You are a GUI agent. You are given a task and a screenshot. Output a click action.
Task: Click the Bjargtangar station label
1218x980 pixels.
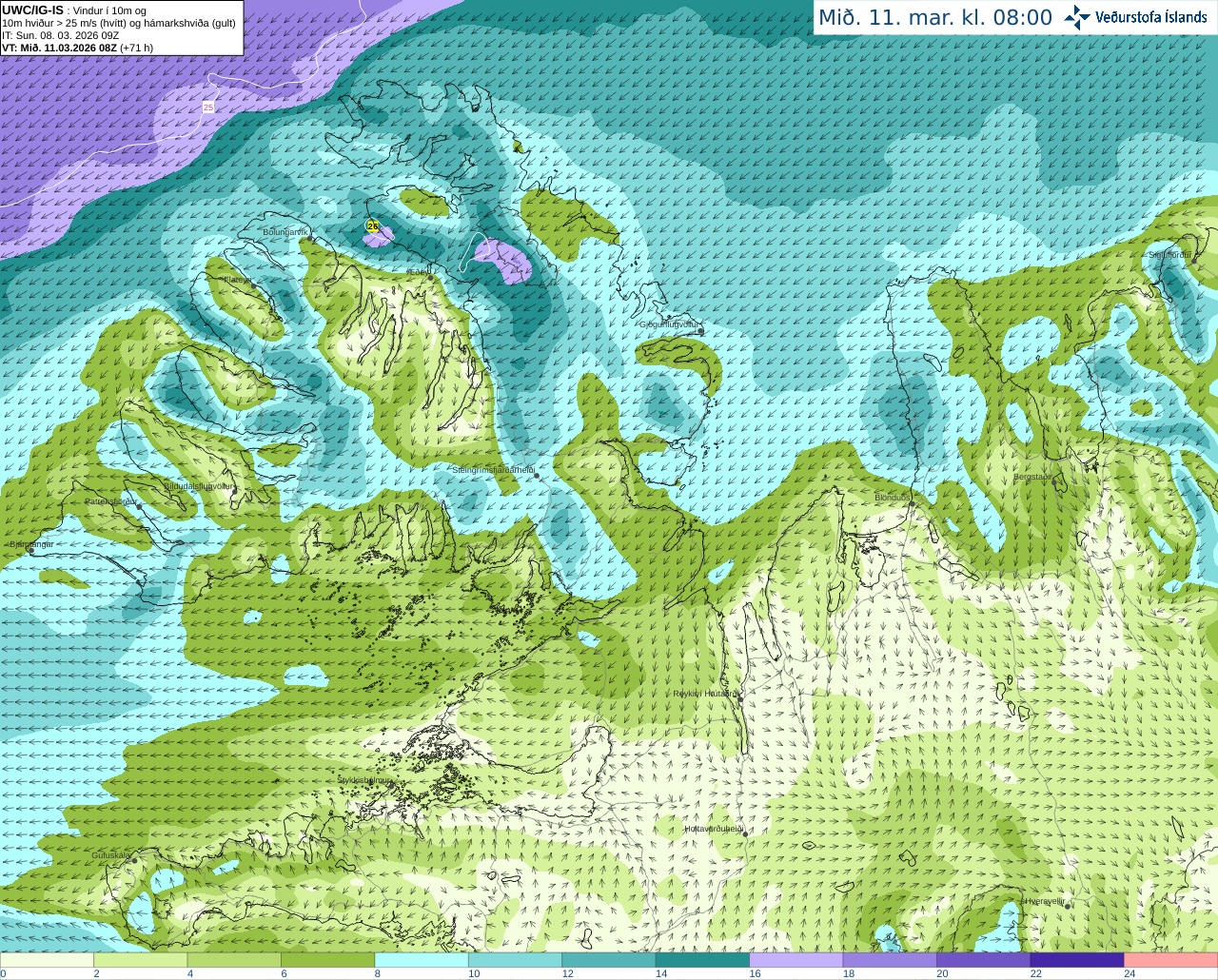pos(31,544)
